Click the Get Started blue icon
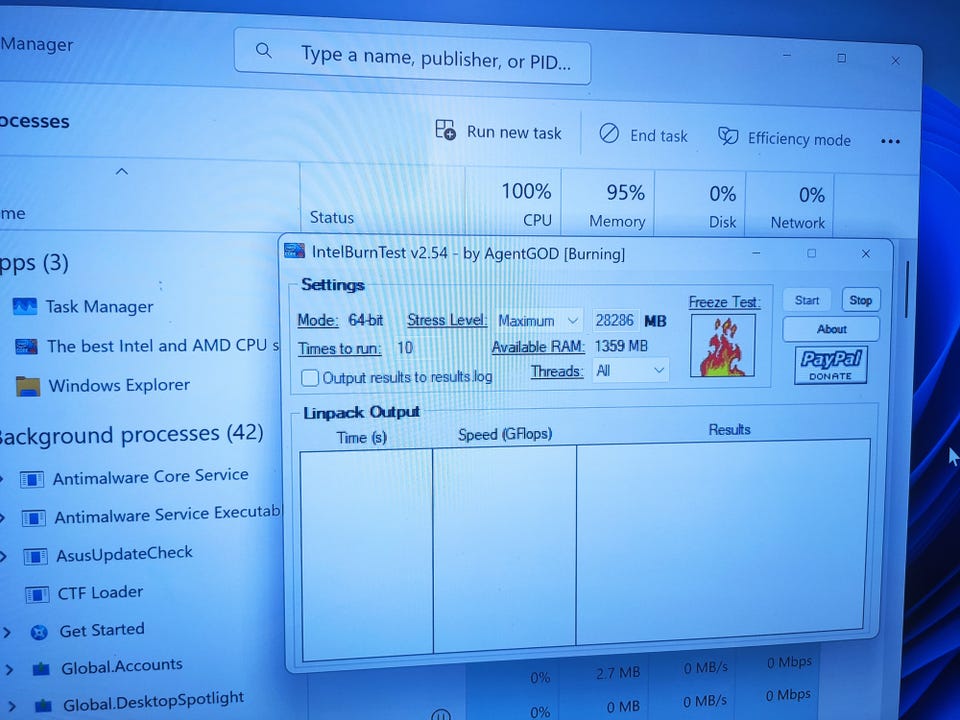960x720 pixels. (x=39, y=632)
